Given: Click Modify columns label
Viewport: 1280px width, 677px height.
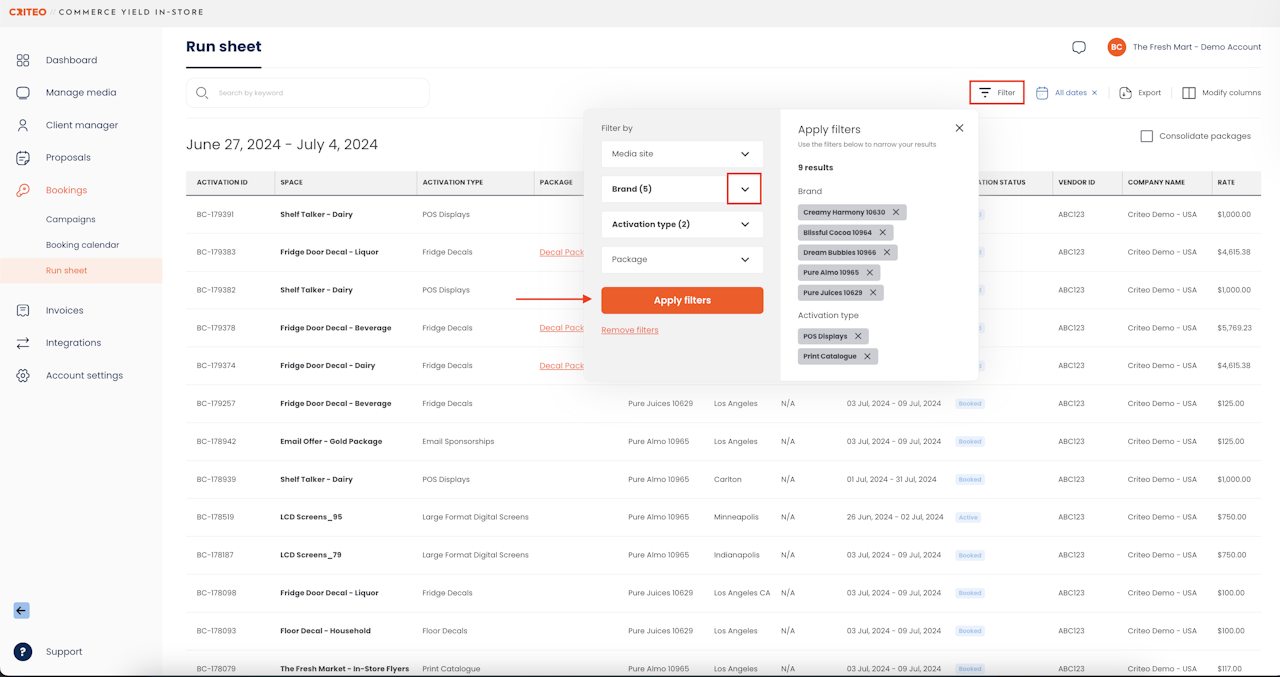Looking at the screenshot, I should tap(1231, 93).
